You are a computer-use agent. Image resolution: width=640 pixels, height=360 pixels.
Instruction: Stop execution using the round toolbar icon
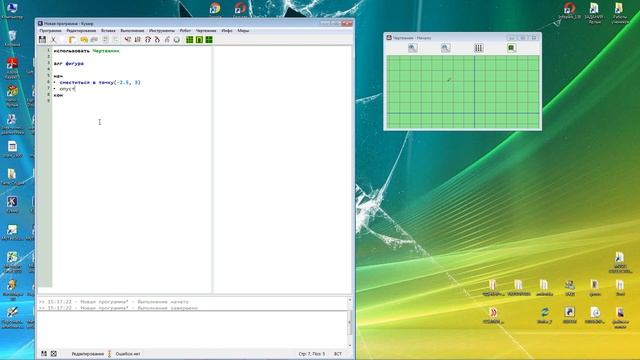click(x=176, y=40)
